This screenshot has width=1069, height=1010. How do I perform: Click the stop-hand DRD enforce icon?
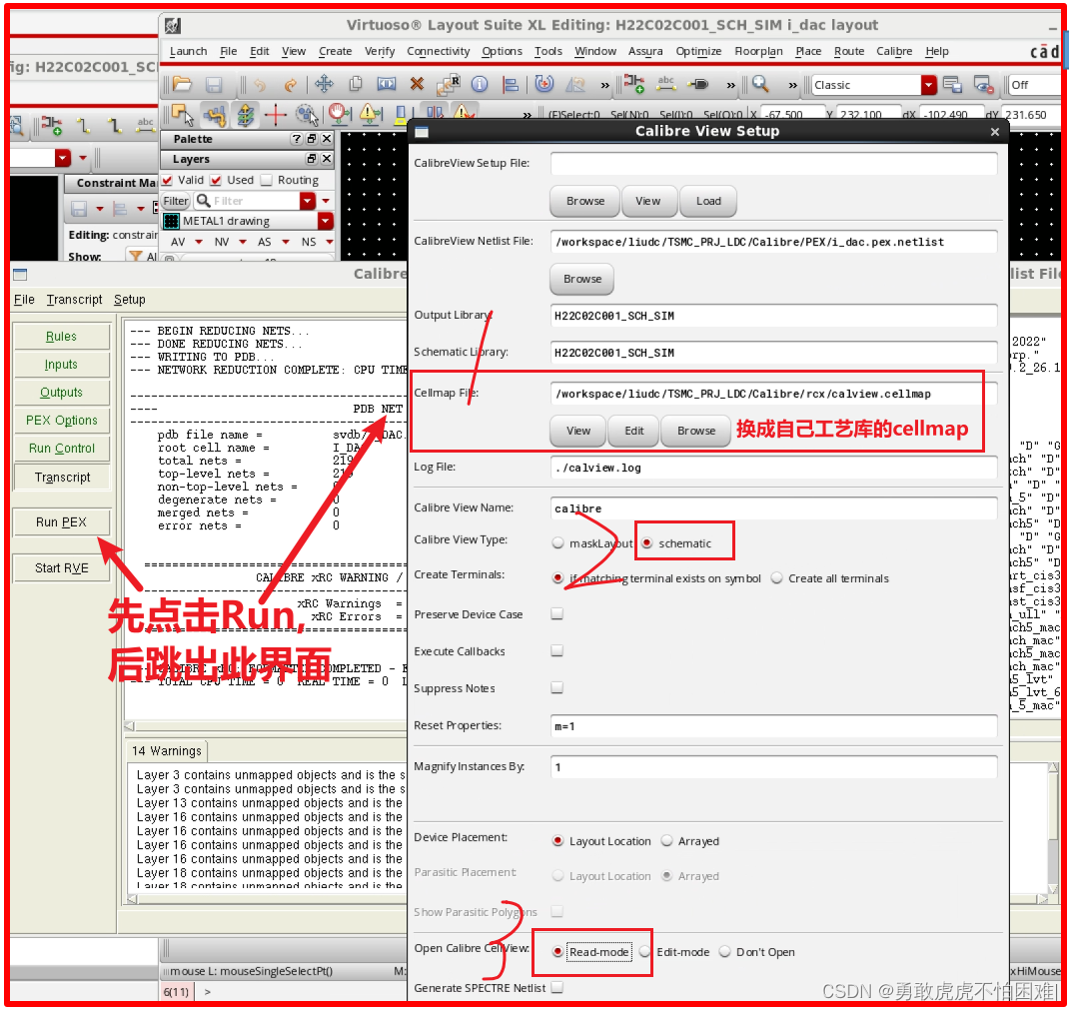tap(340, 115)
